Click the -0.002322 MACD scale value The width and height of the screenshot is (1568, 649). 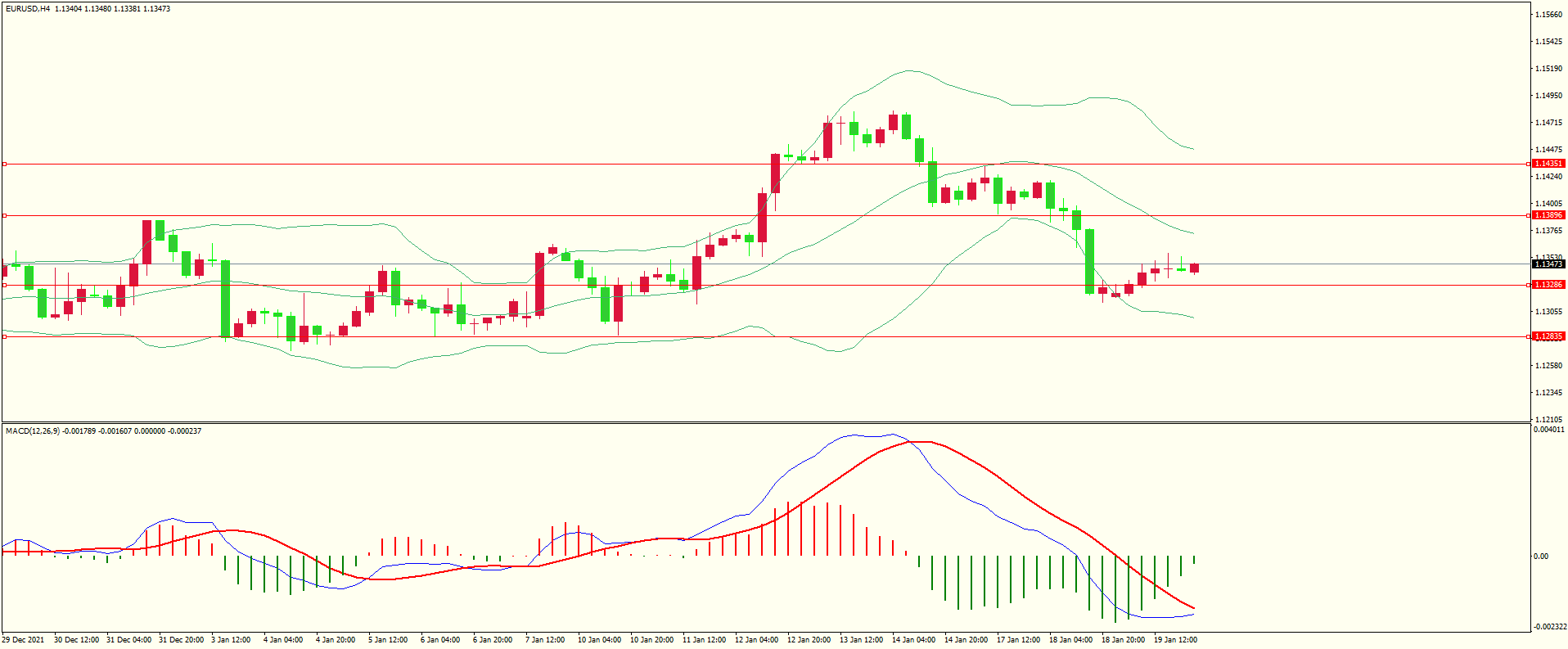1548,627
